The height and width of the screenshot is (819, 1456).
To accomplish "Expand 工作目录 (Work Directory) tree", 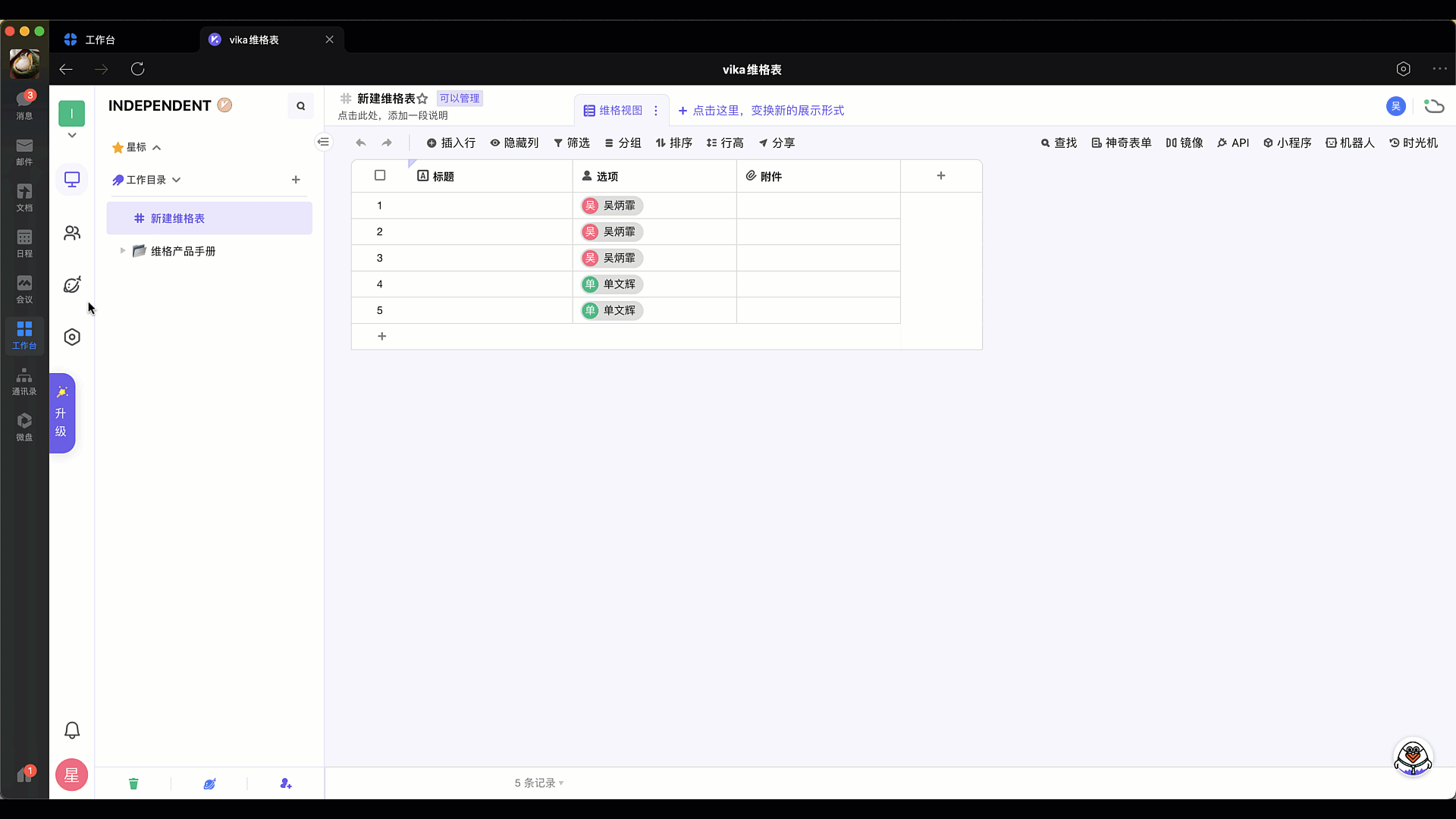I will [176, 179].
